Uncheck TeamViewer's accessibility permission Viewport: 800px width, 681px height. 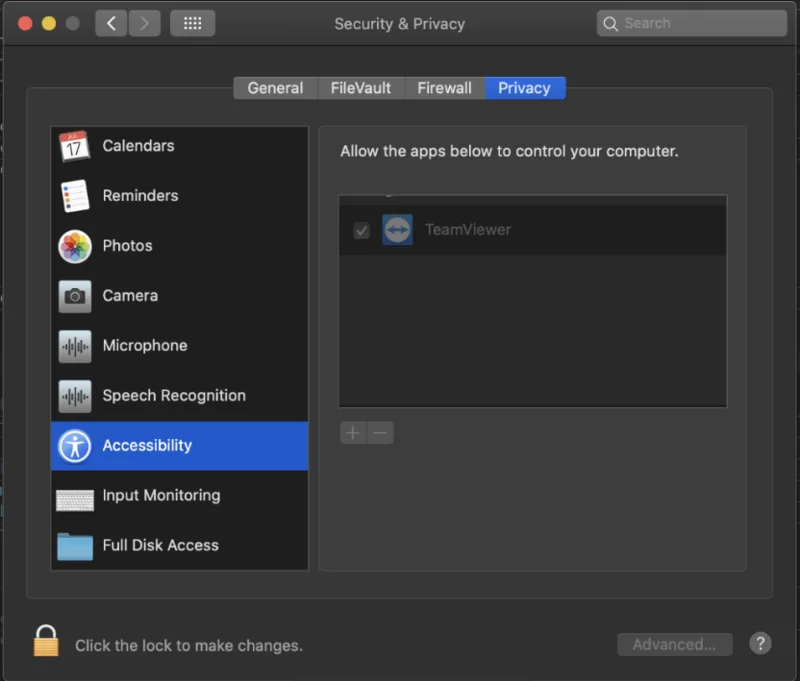pos(361,229)
